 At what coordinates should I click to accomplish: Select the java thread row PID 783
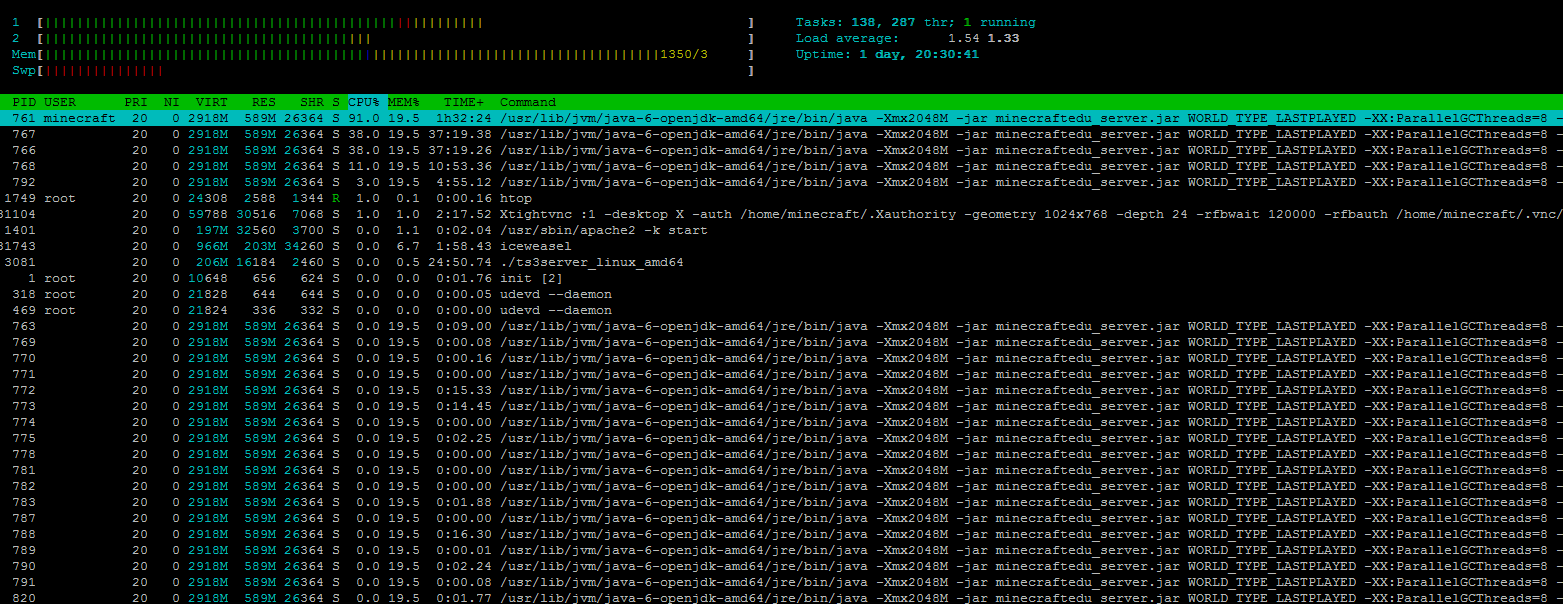[x=781, y=502]
